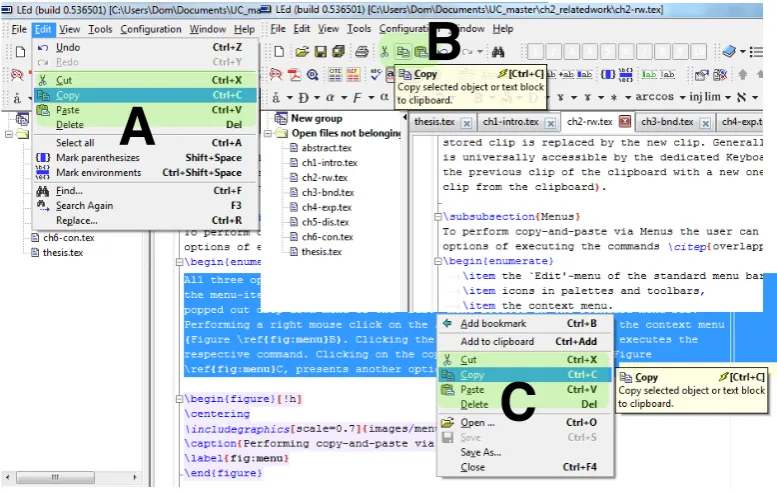The image size is (777, 494).
Task: Collapse the \begin{enumerate} fold in right editor
Action: [438, 261]
